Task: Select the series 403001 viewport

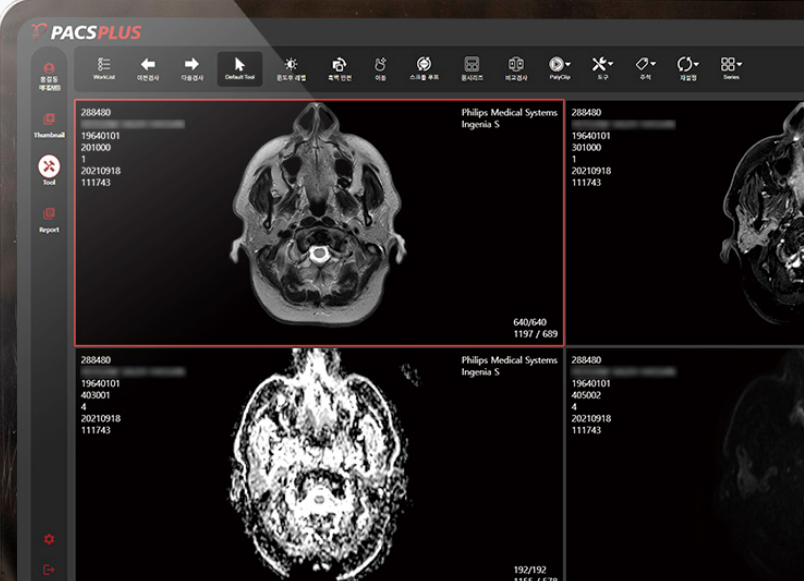Action: tap(319, 465)
